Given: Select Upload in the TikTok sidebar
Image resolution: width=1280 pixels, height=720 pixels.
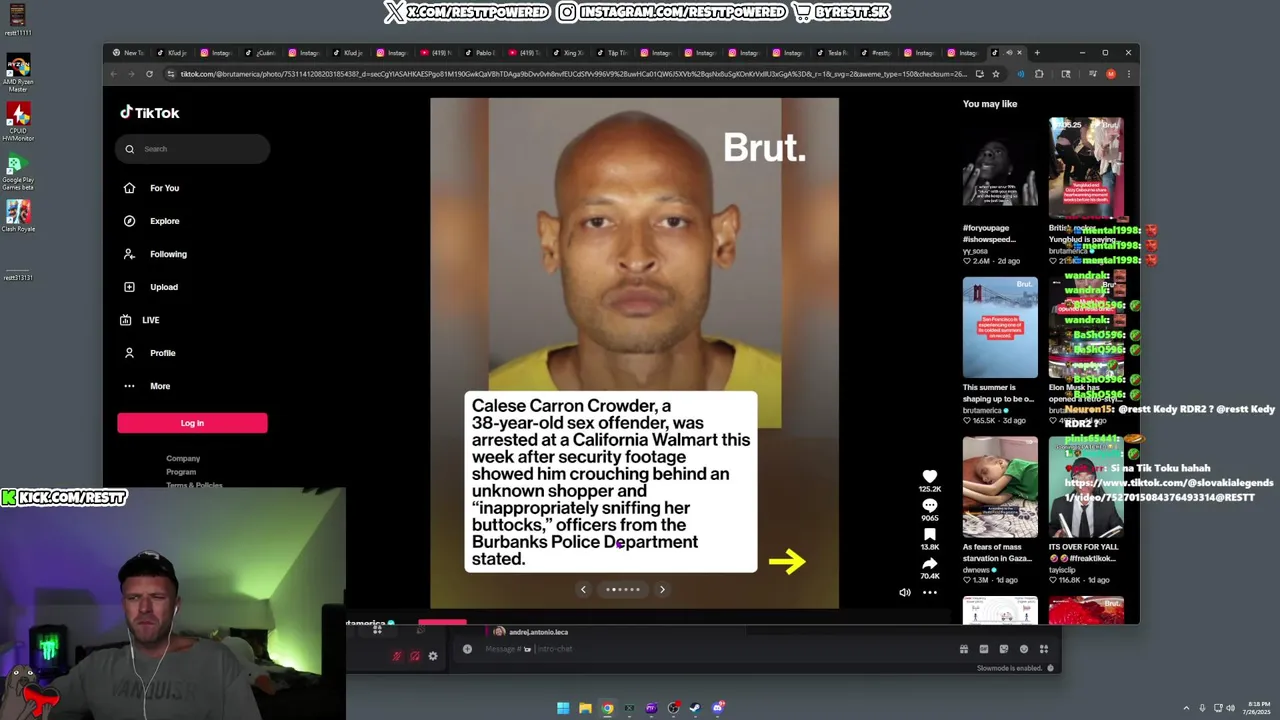Looking at the screenshot, I should tap(151, 287).
